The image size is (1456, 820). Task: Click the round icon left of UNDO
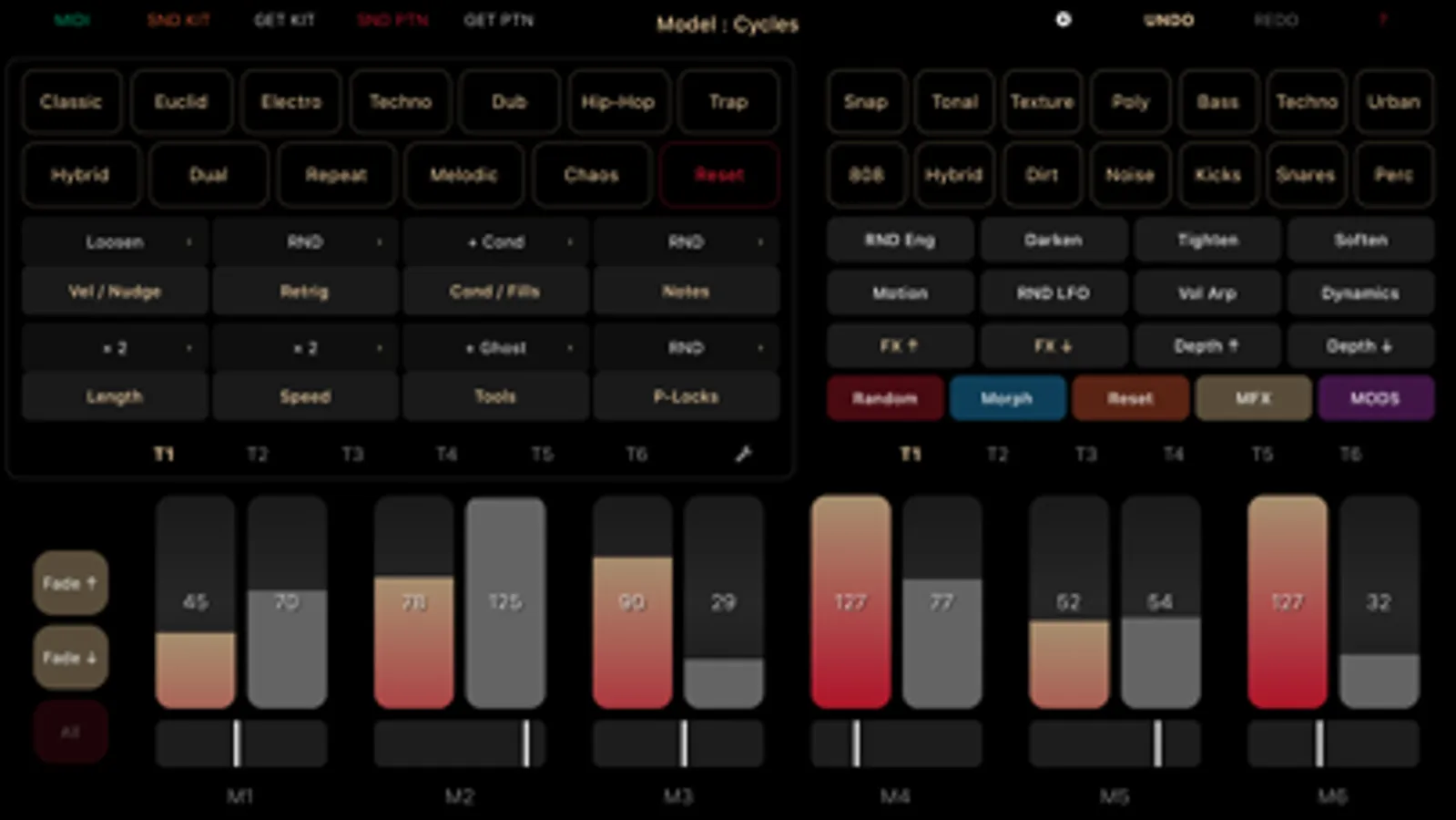pyautogui.click(x=1063, y=19)
